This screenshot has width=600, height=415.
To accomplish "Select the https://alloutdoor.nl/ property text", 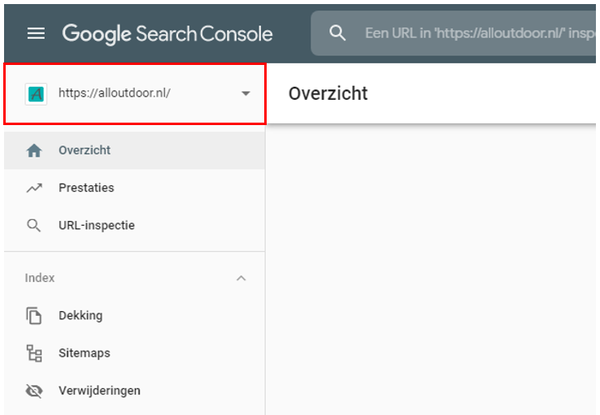I will [114, 93].
